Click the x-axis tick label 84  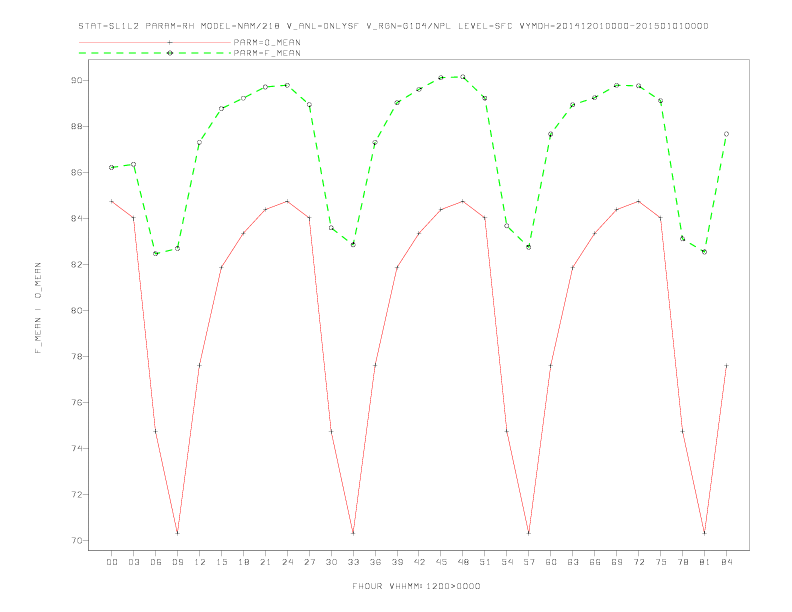coord(726,562)
